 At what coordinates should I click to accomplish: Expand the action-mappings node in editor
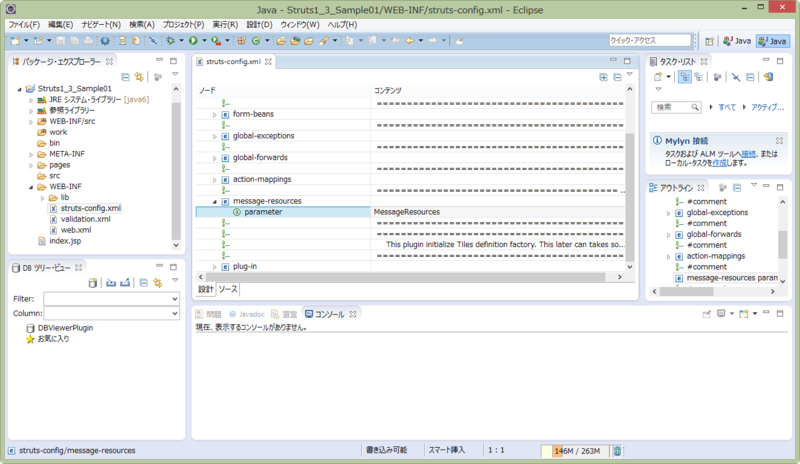point(215,180)
